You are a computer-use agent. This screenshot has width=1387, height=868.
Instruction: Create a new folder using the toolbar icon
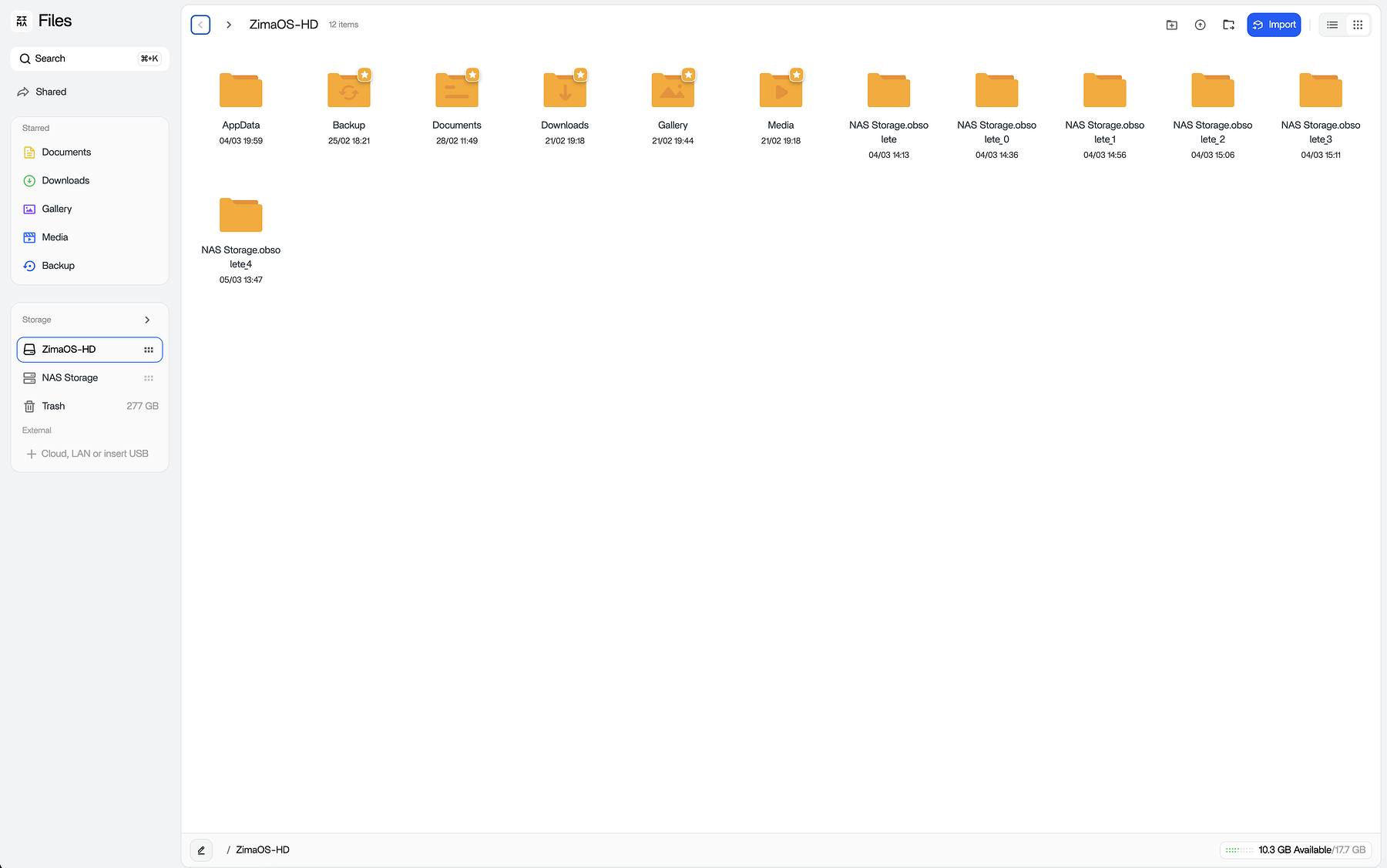point(1170,24)
